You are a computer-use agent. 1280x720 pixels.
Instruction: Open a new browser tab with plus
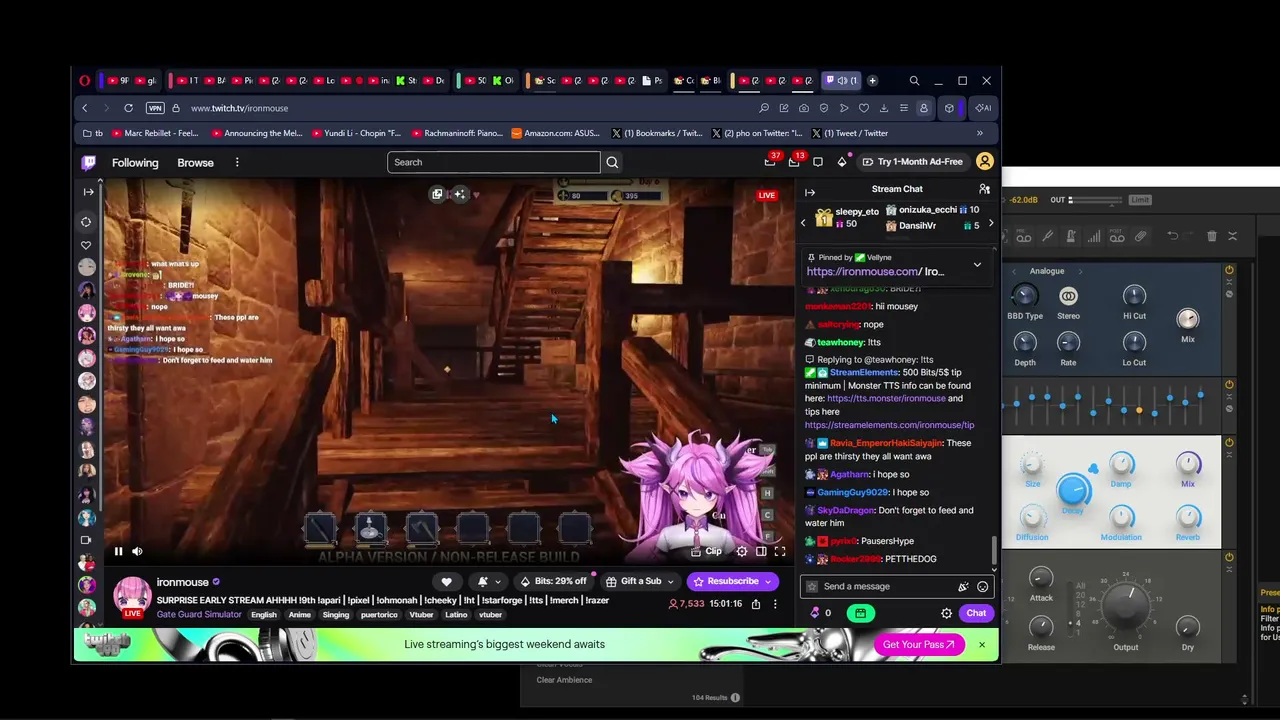tap(872, 80)
